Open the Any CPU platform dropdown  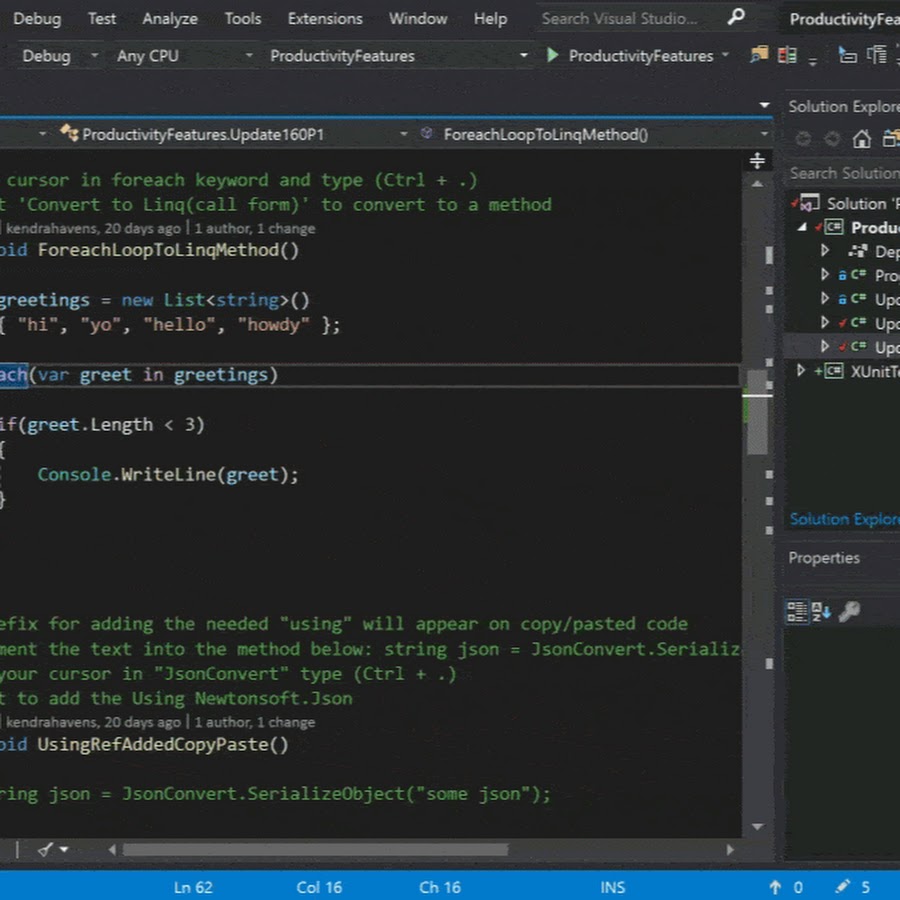[249, 55]
